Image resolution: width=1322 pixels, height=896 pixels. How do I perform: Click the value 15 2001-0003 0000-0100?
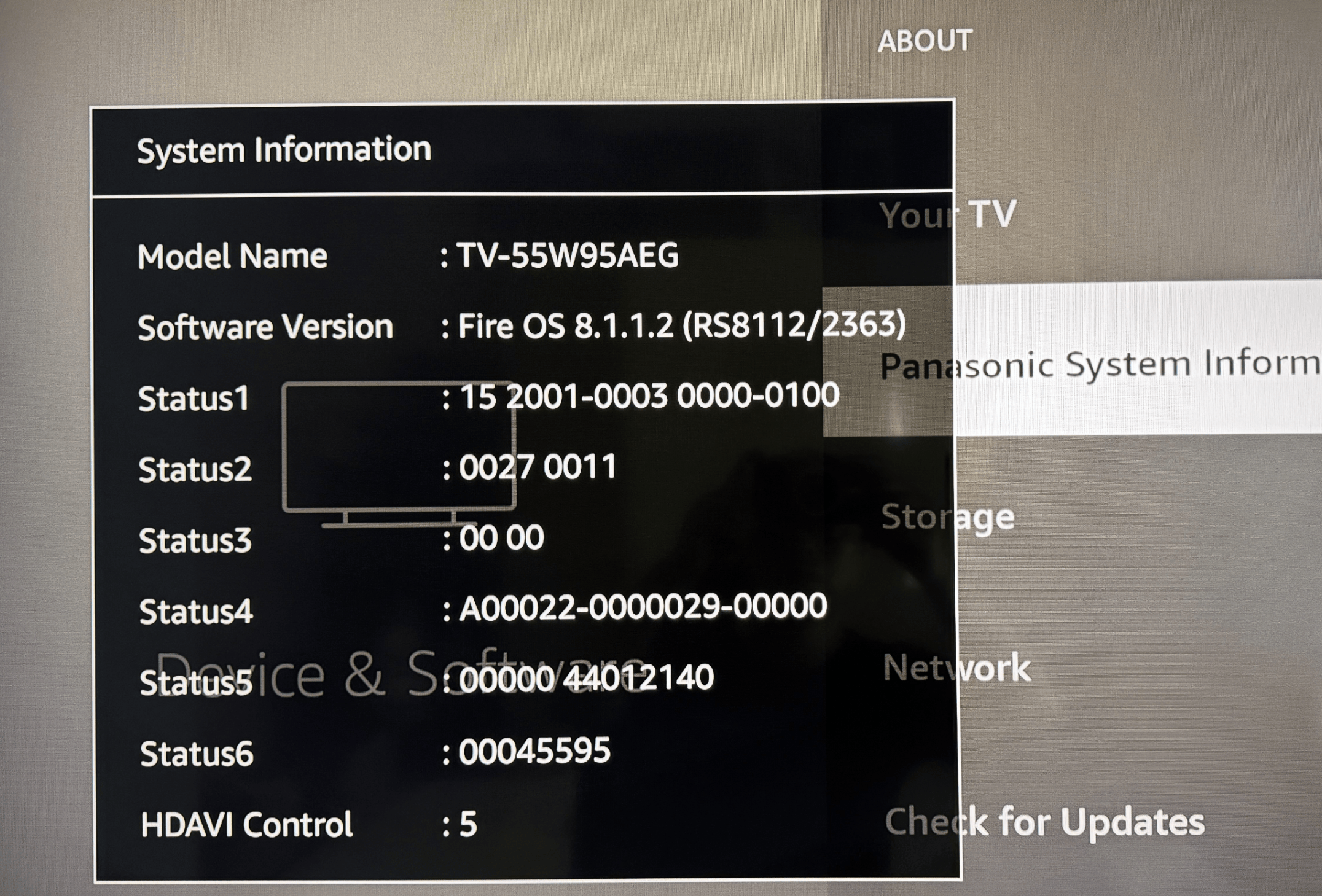coord(649,395)
